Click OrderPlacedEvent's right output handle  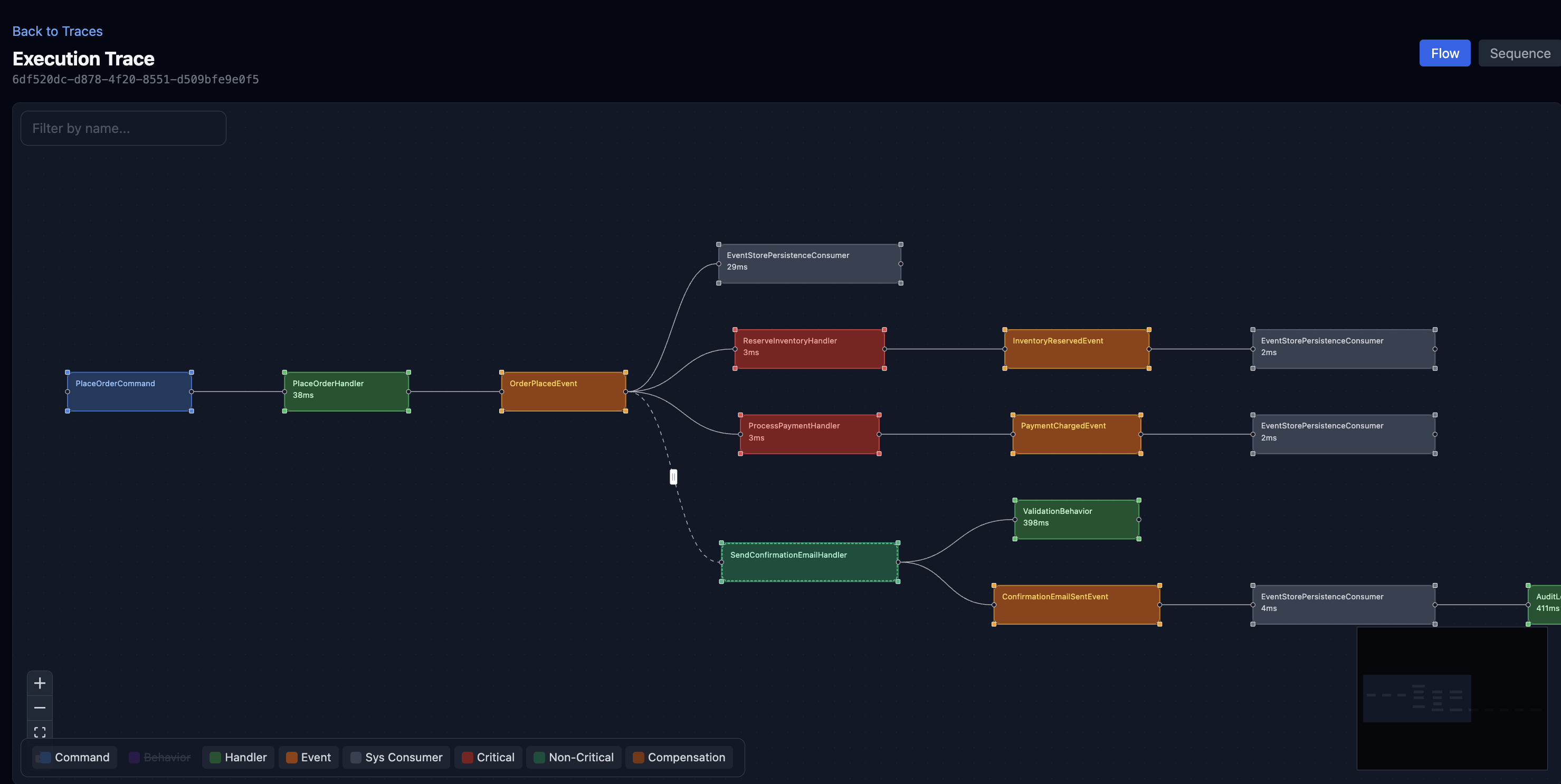626,391
